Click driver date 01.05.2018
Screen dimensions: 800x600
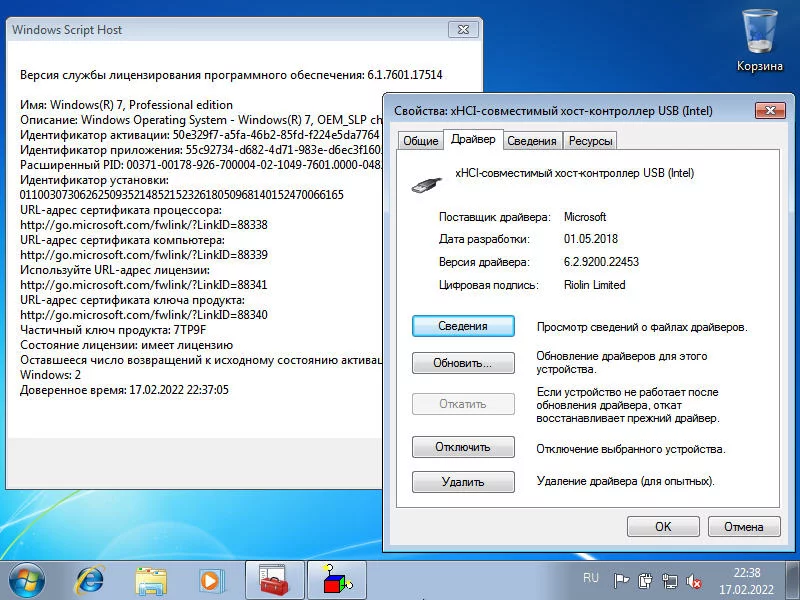click(591, 239)
